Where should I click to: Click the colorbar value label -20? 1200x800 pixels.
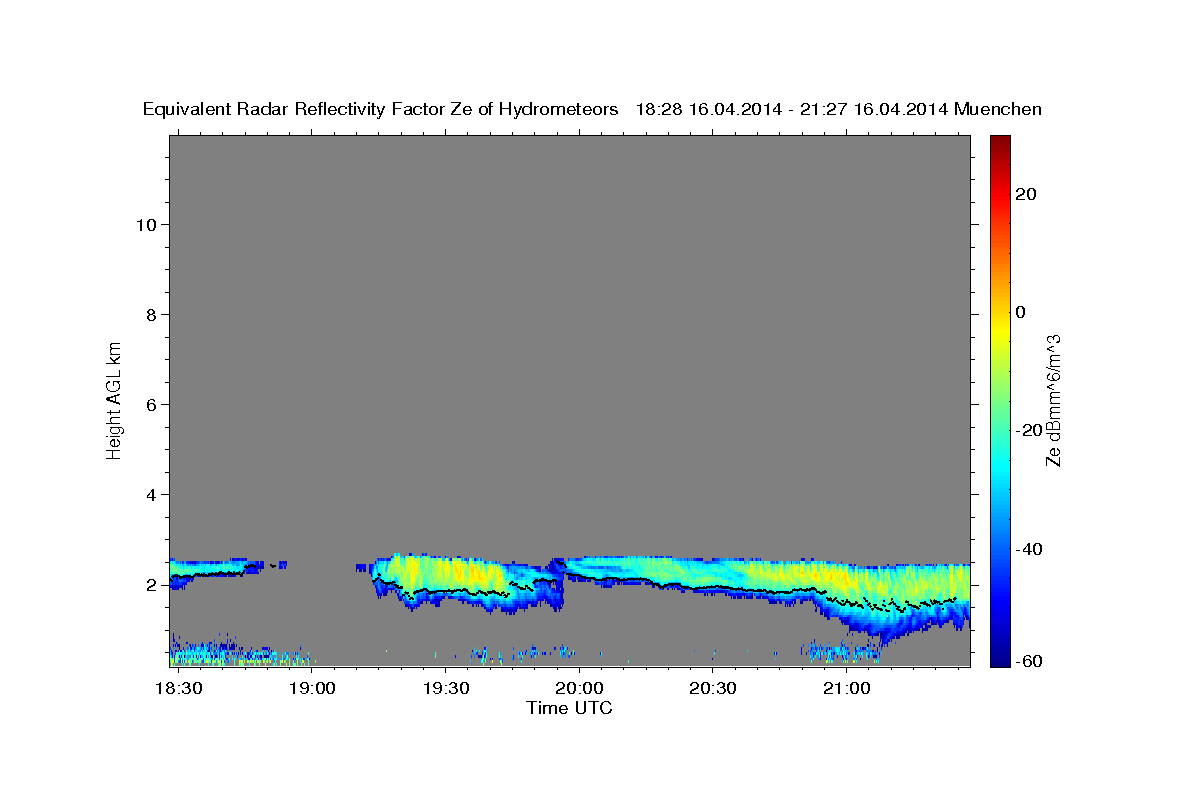[1029, 430]
